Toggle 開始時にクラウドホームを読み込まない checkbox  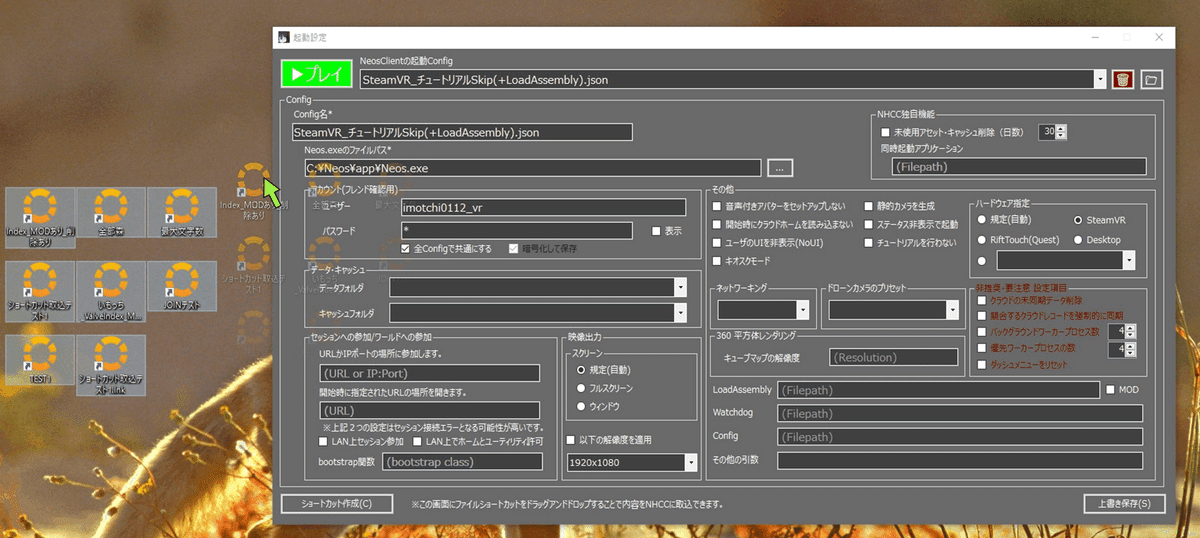pos(717,224)
